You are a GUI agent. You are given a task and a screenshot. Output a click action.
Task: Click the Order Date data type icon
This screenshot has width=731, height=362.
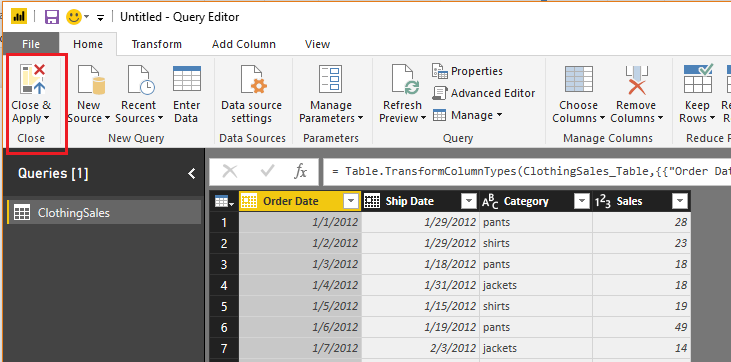[249, 202]
